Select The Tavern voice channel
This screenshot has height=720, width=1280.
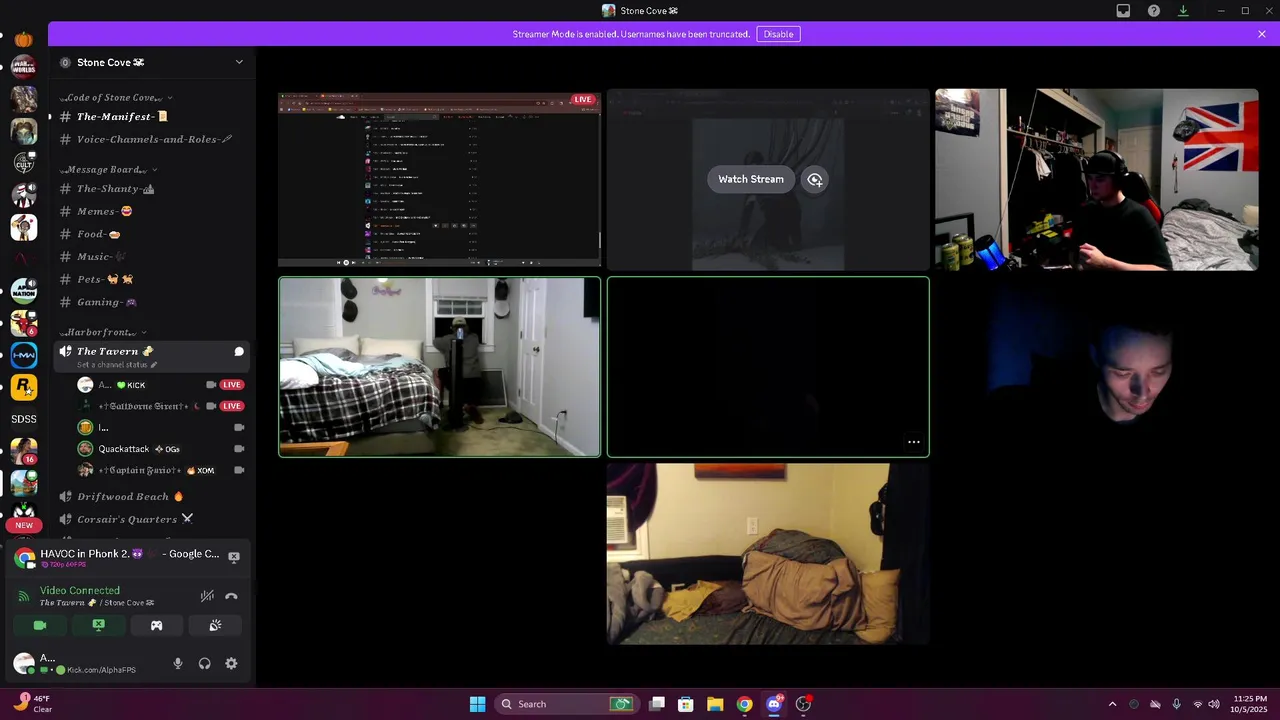click(x=150, y=356)
